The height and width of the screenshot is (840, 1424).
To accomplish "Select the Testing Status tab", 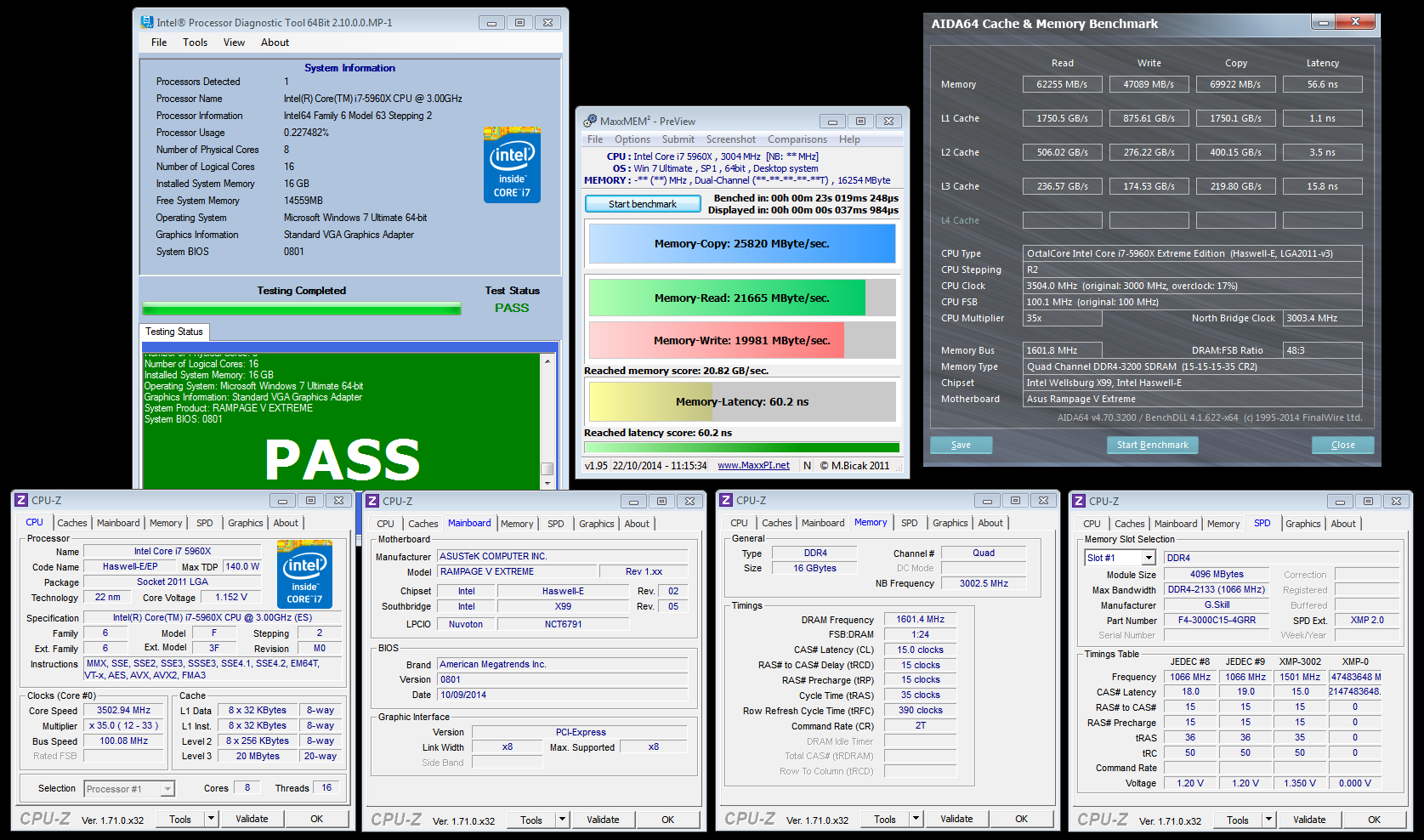I will coord(174,332).
